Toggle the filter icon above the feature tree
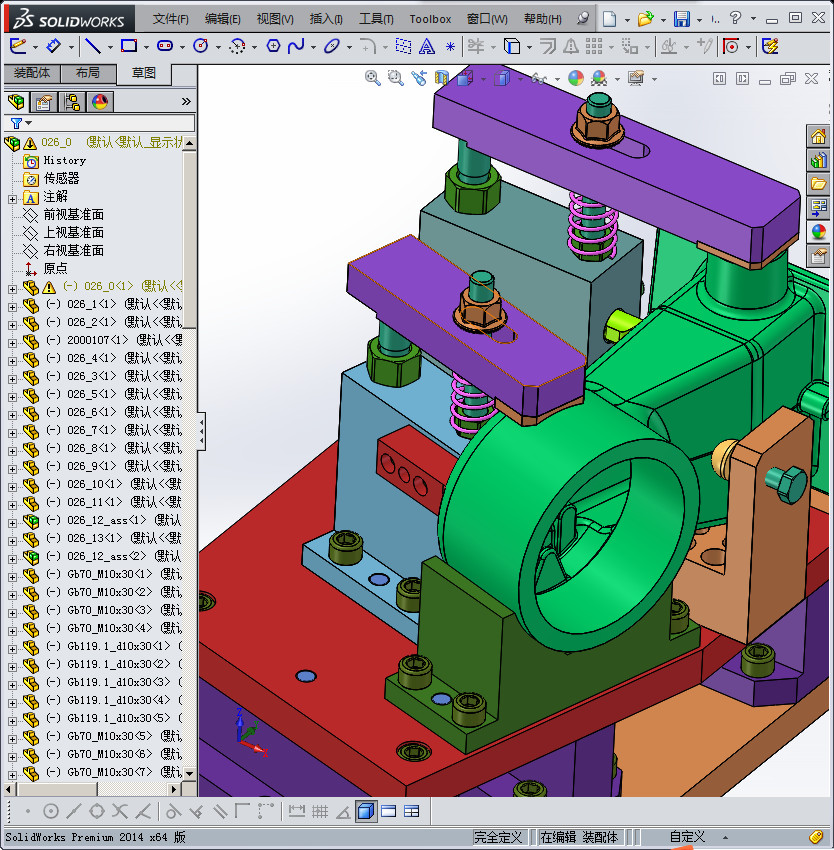Image resolution: width=834 pixels, height=850 pixels. tap(16, 121)
